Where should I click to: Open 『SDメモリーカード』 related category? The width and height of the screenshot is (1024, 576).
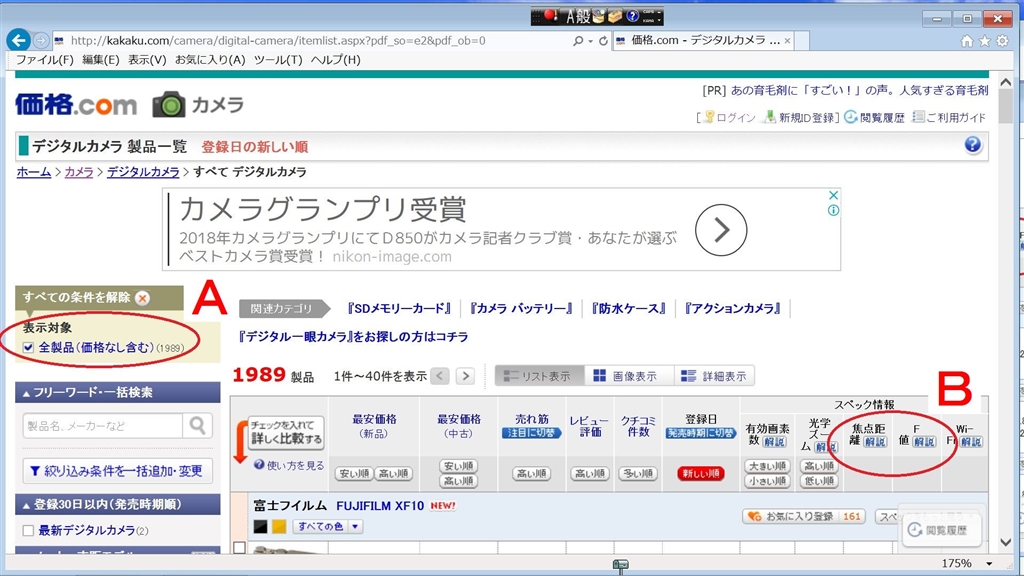[x=399, y=308]
